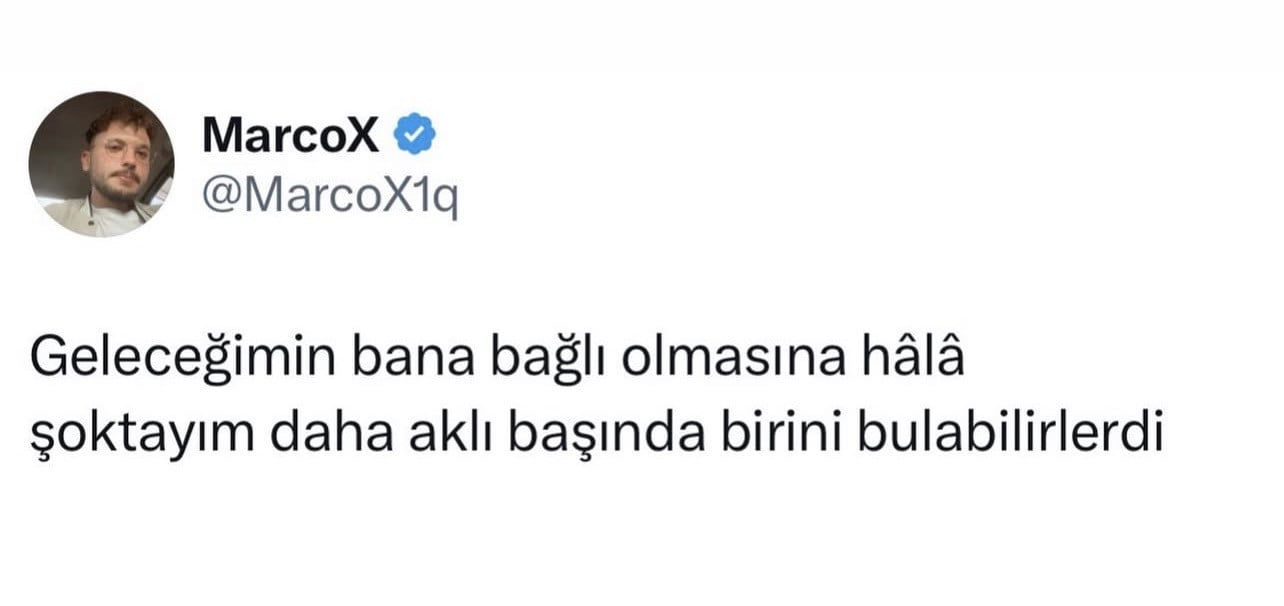Open the MarcoX display name link
Viewport: 1284px width, 606px height.
291,136
